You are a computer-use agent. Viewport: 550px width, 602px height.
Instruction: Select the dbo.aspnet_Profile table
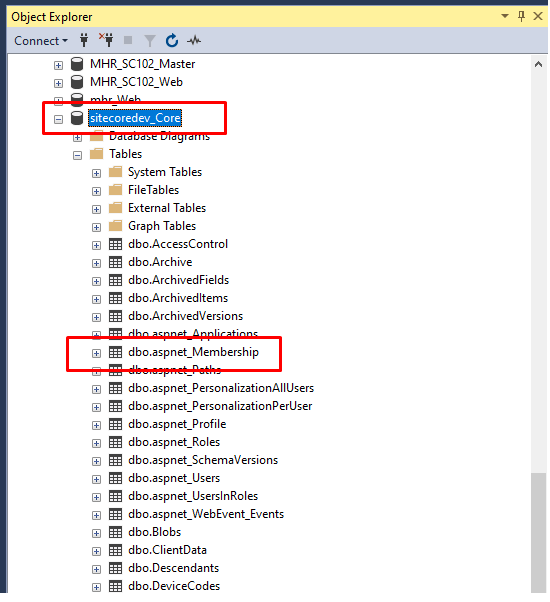177,424
